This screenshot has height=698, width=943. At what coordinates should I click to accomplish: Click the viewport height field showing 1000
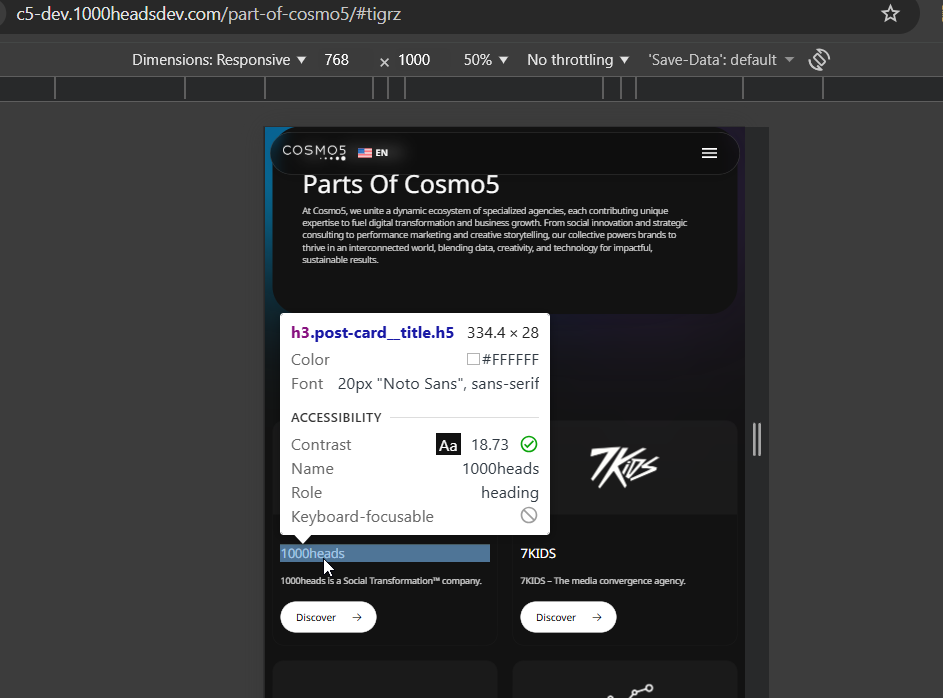414,60
